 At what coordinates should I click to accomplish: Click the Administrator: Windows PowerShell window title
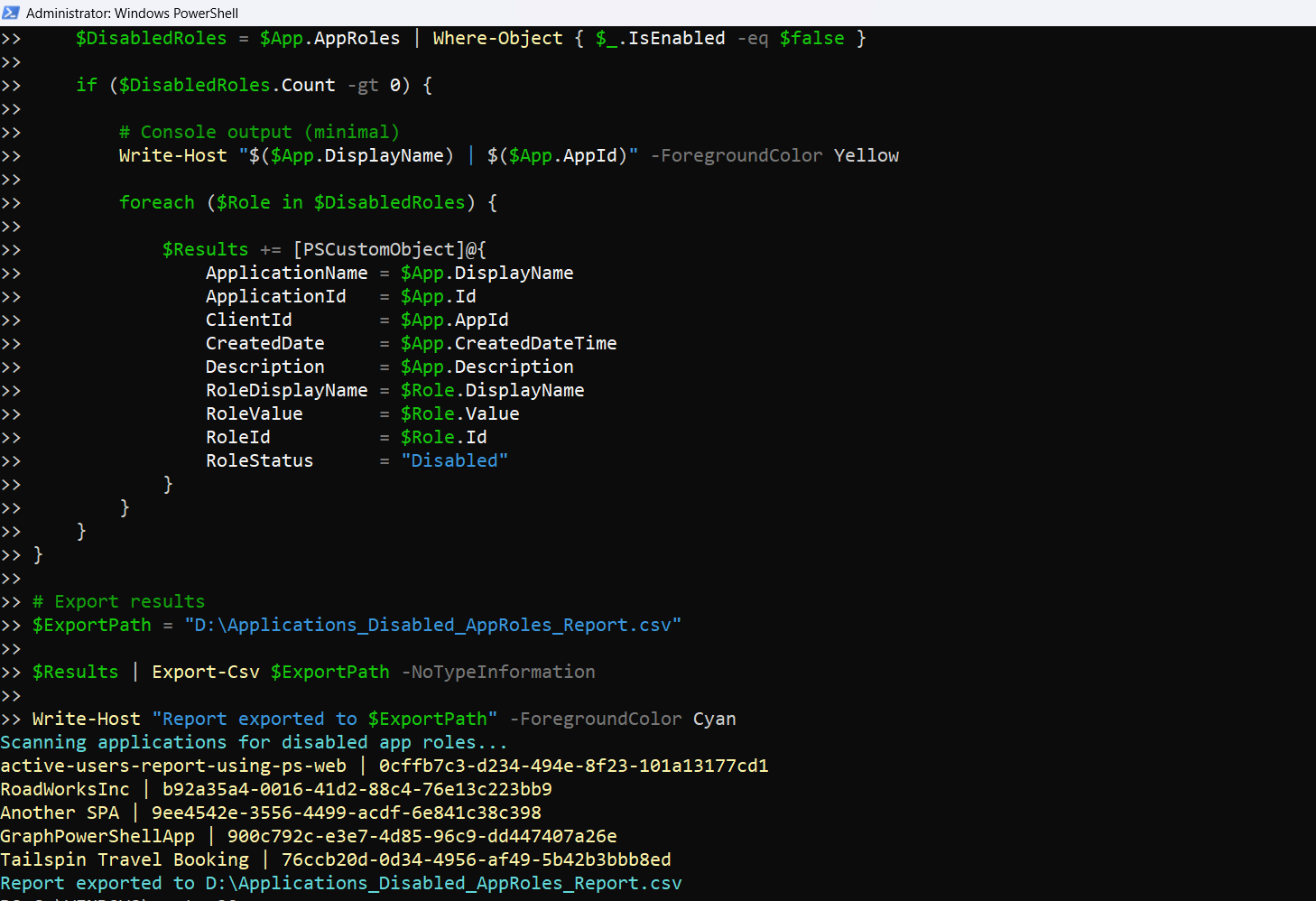(x=132, y=13)
